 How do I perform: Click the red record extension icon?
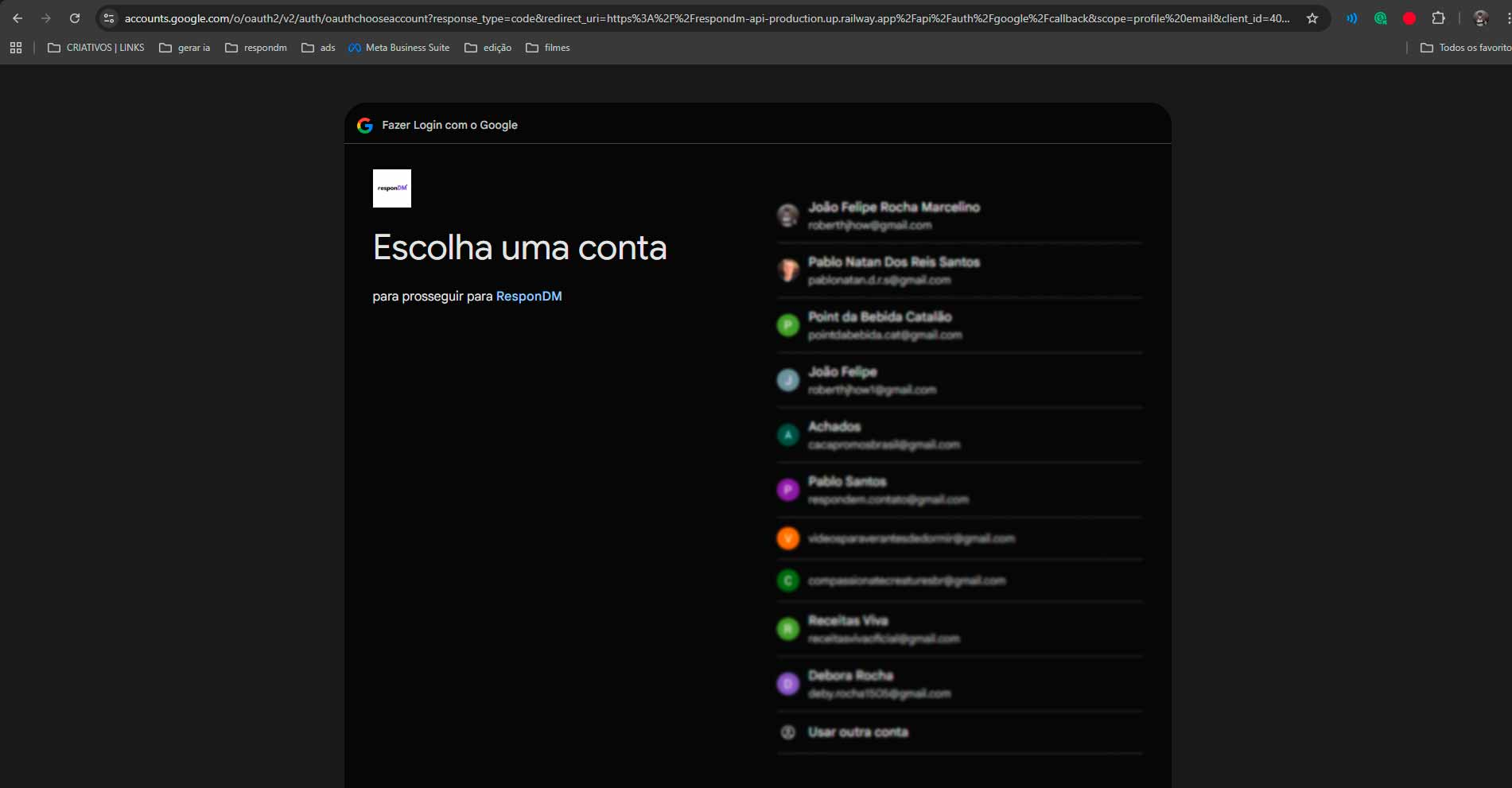(1409, 18)
